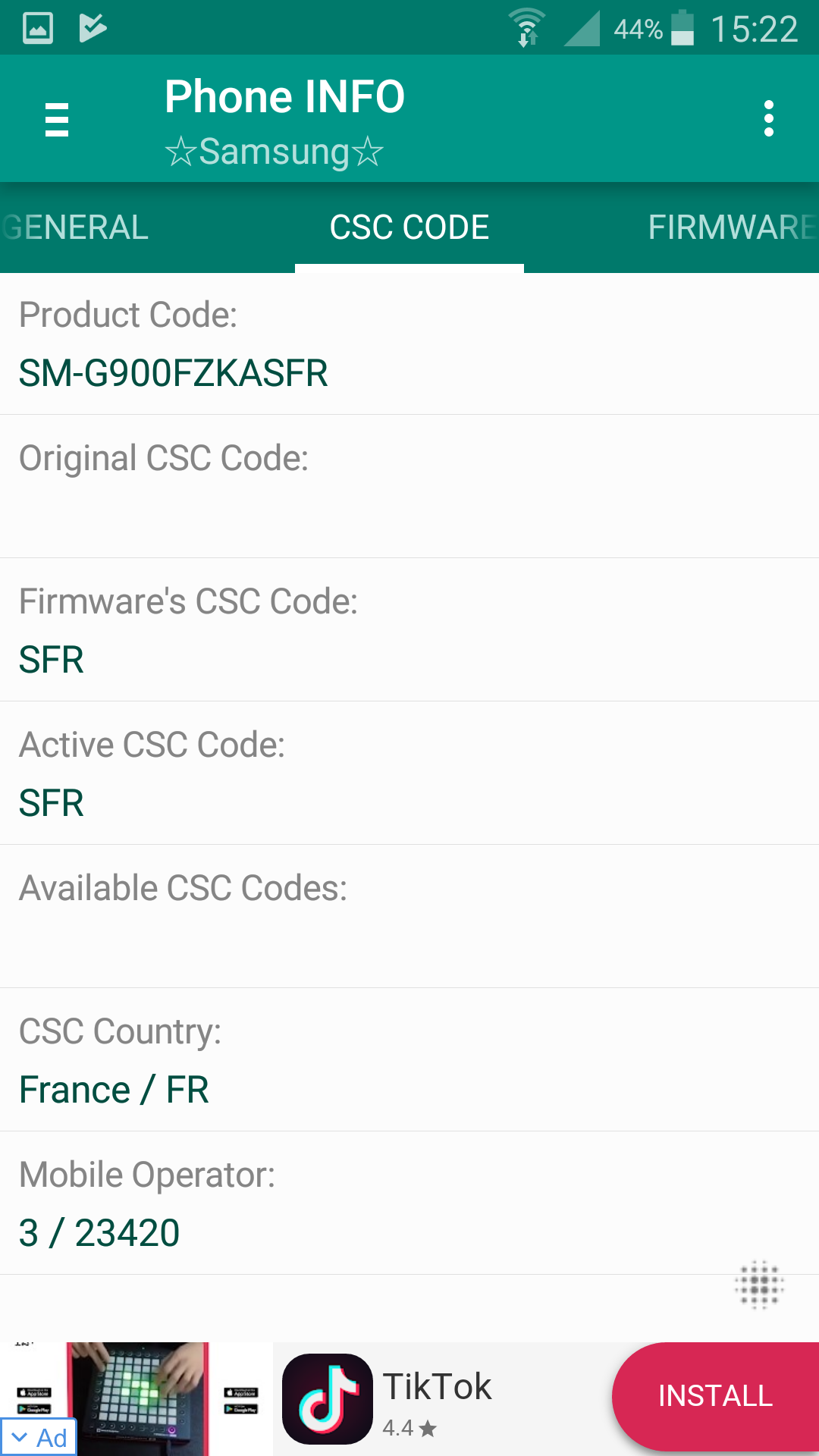Tap the Active CSC Code SFR row

coord(409,773)
